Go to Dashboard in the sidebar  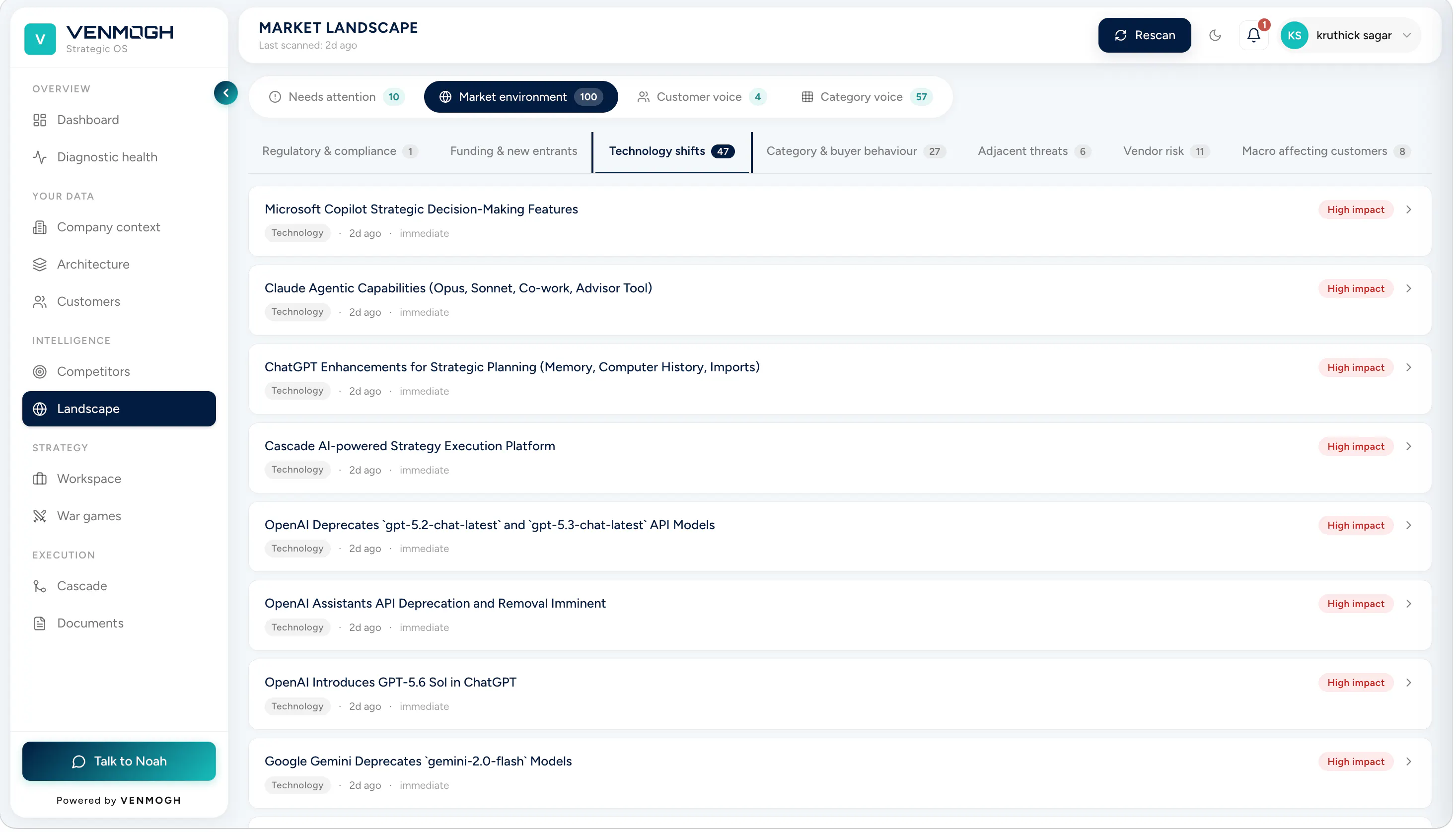[x=119, y=120]
